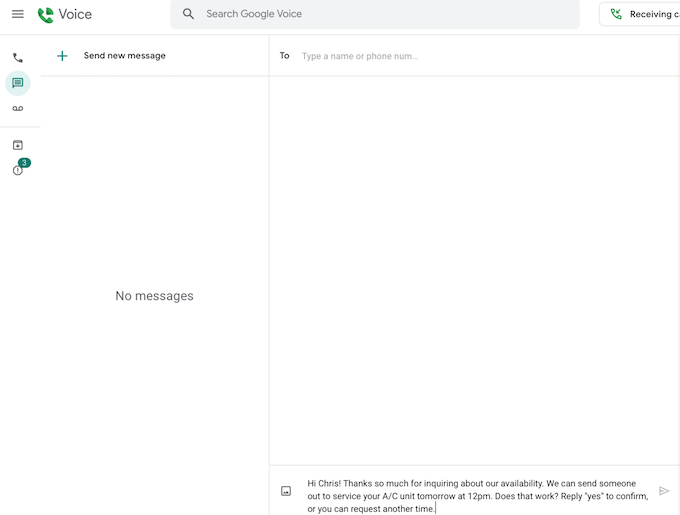Viewport: 680px width, 515px height.
Task: Click the Receiving calls phone icon
Action: (x=616, y=14)
